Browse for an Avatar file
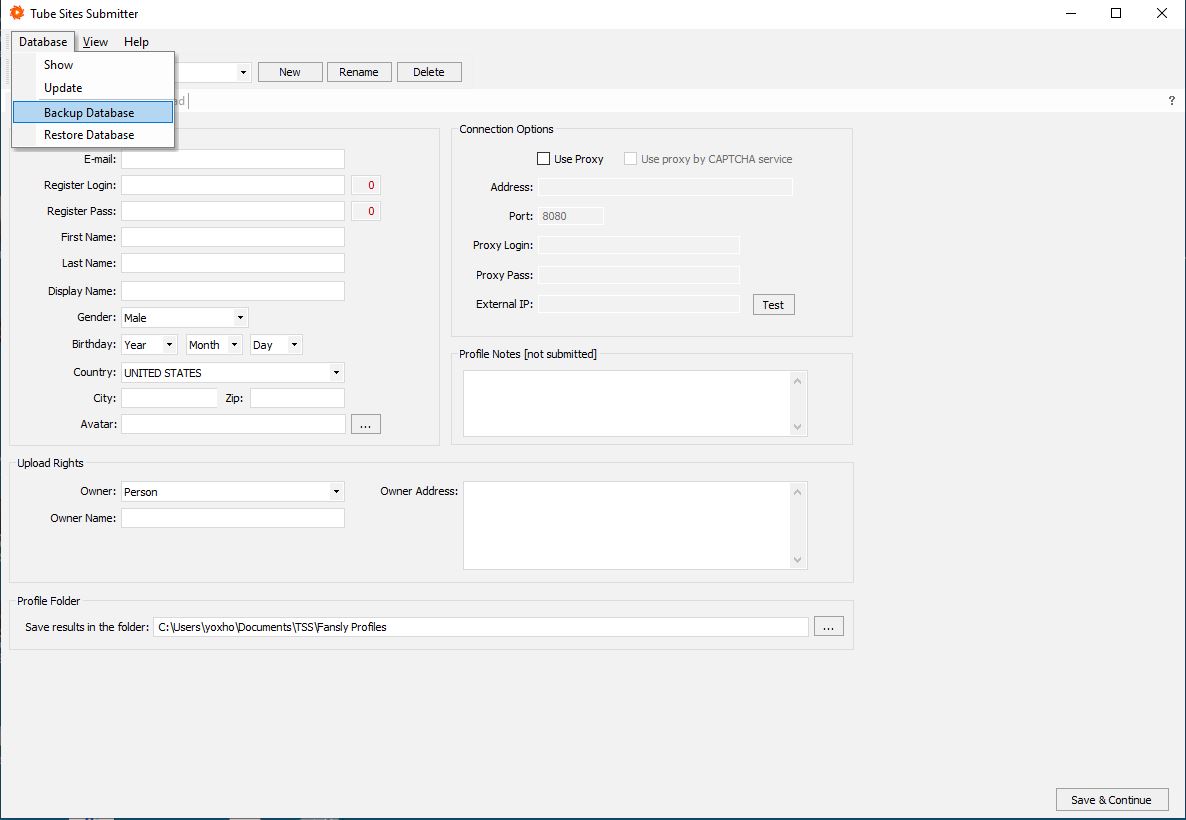This screenshot has height=820, width=1186. click(x=365, y=423)
